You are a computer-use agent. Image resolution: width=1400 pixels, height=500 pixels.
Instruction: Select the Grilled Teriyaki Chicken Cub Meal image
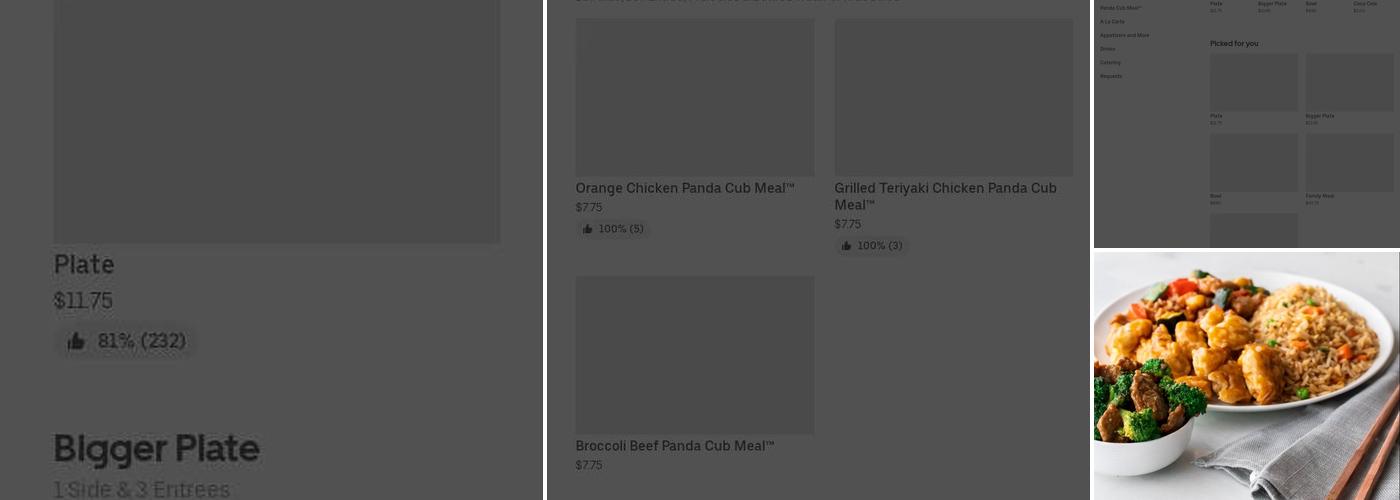tap(954, 97)
